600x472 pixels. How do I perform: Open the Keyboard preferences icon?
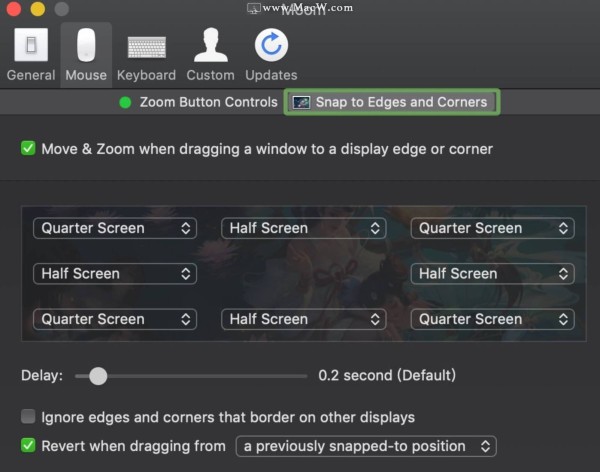point(147,47)
